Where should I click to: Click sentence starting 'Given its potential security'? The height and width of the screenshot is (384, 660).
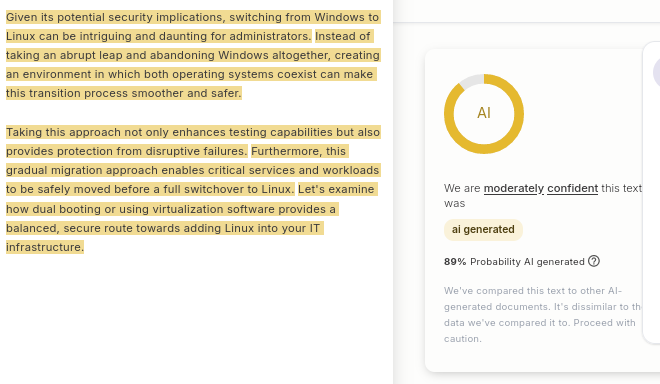[192, 27]
